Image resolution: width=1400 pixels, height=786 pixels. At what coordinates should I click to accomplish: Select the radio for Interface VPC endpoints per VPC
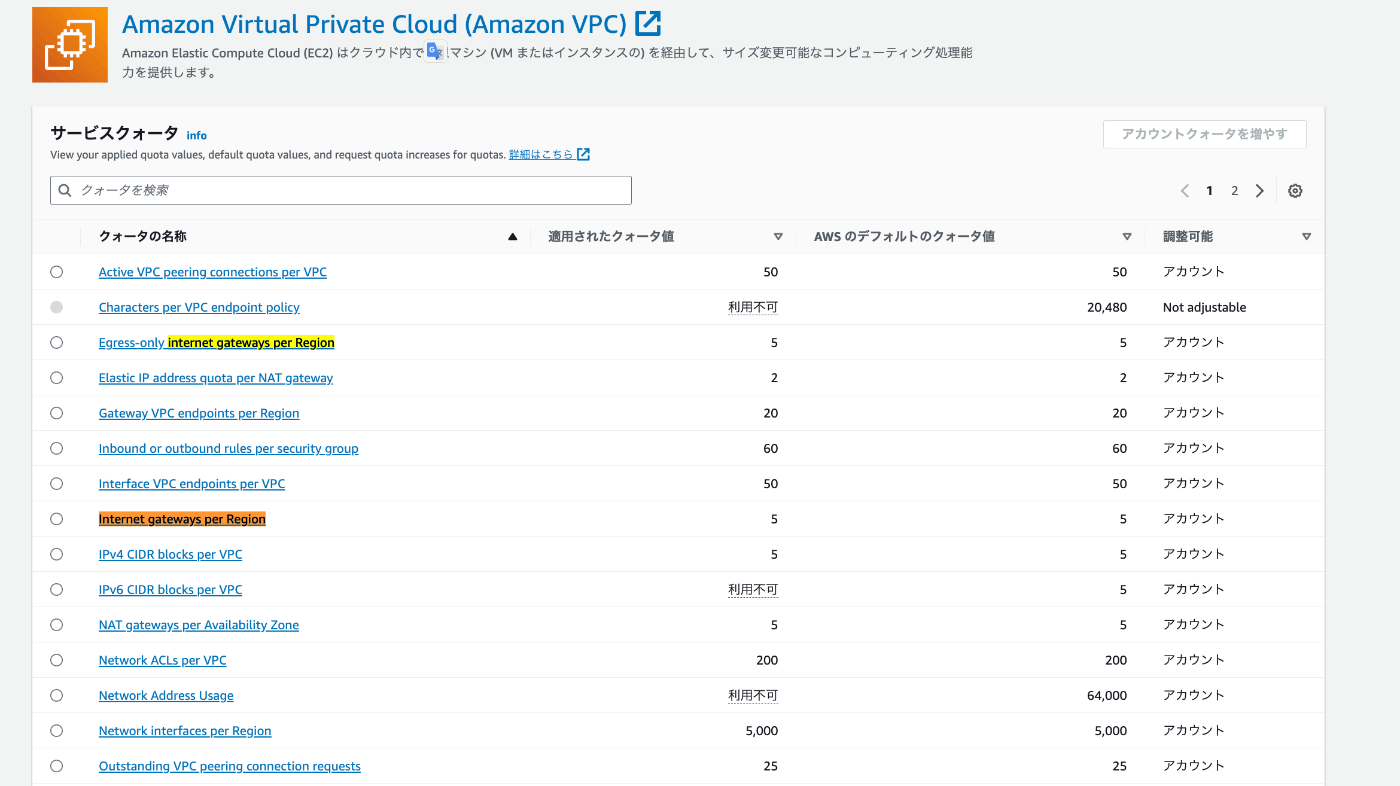[56, 484]
